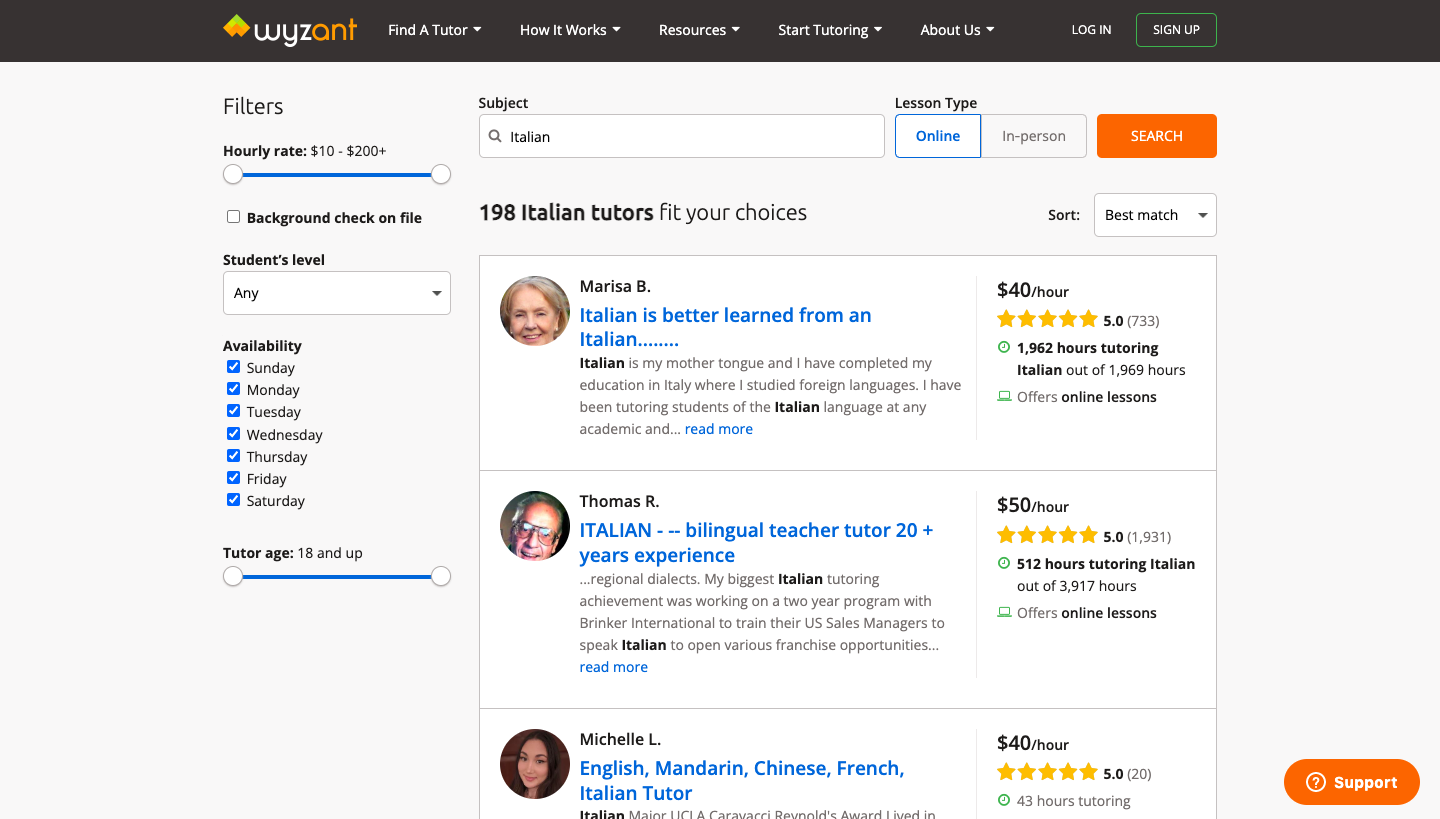
Task: Click Michelle L.'s profile photo
Action: 535,764
